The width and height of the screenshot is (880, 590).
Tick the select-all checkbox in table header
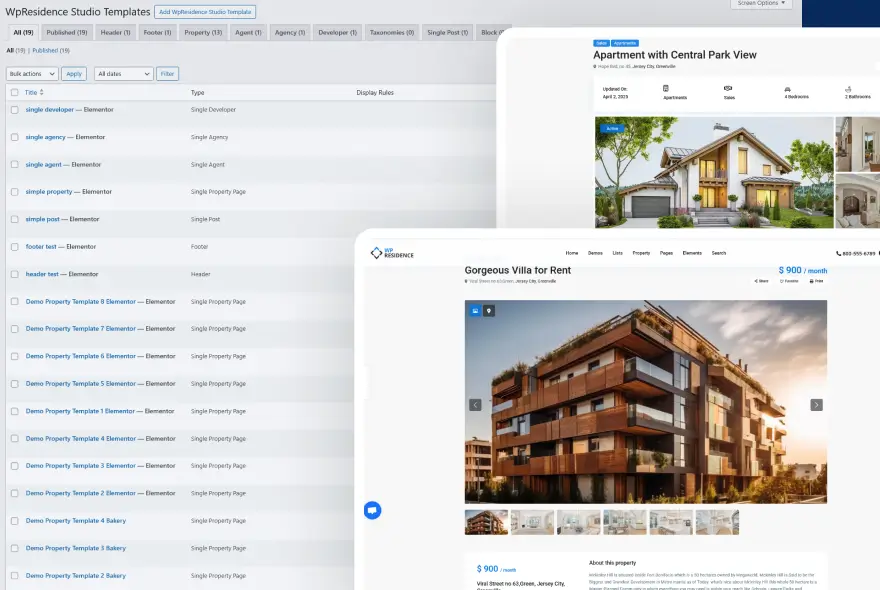click(x=15, y=93)
